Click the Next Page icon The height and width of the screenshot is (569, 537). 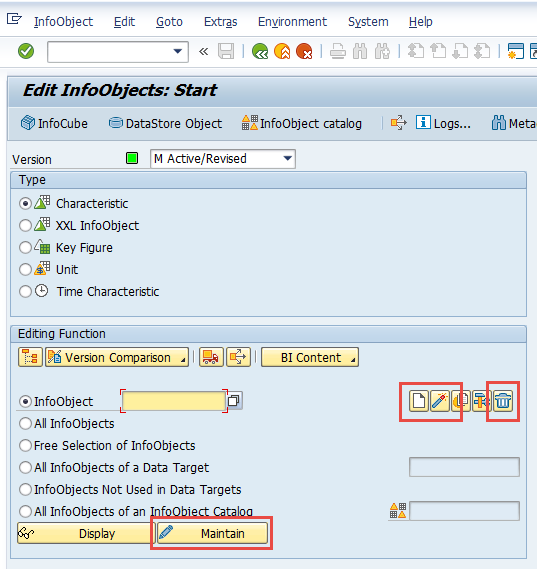pos(460,51)
